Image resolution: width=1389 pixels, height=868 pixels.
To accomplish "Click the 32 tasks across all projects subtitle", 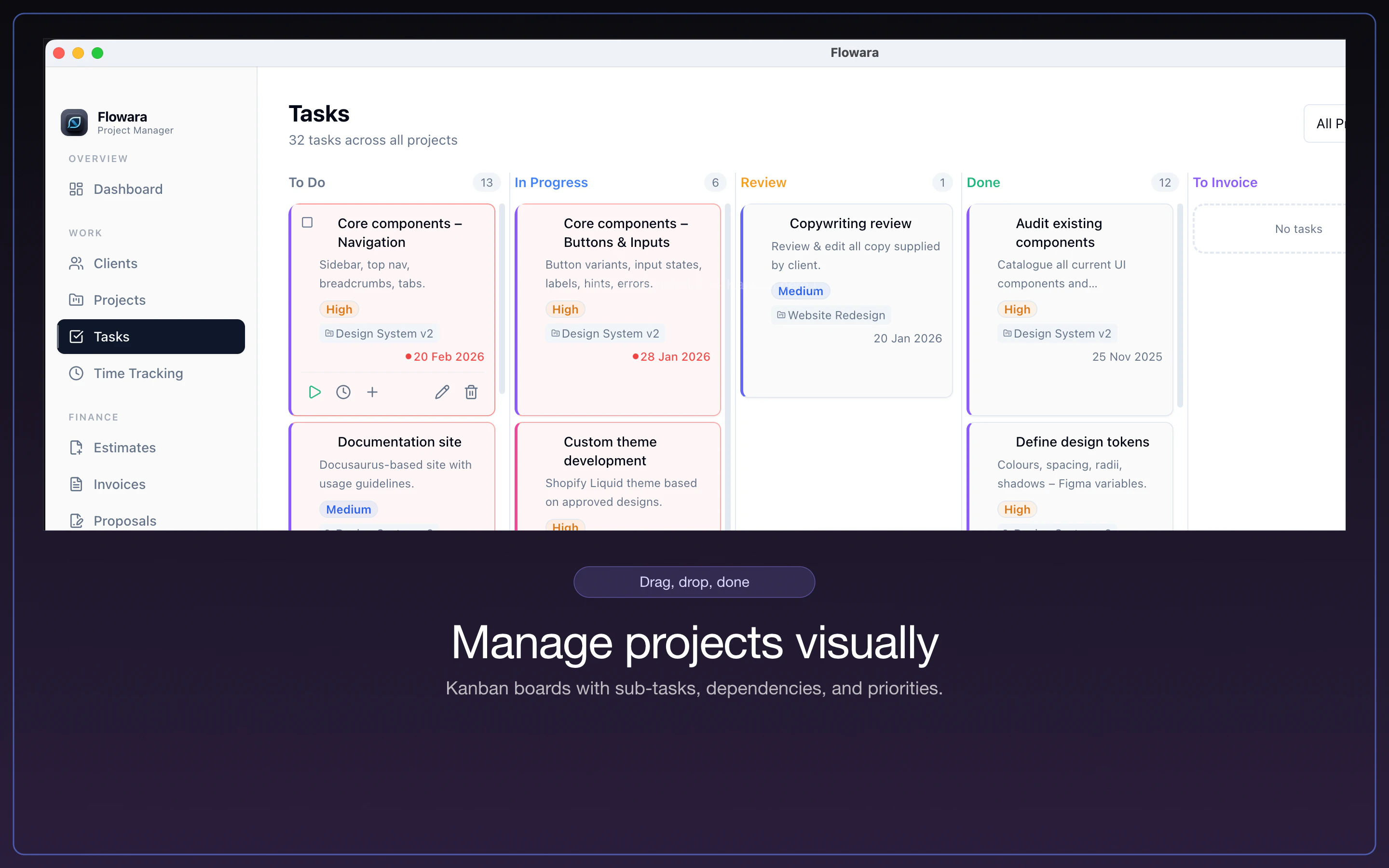I will click(373, 140).
